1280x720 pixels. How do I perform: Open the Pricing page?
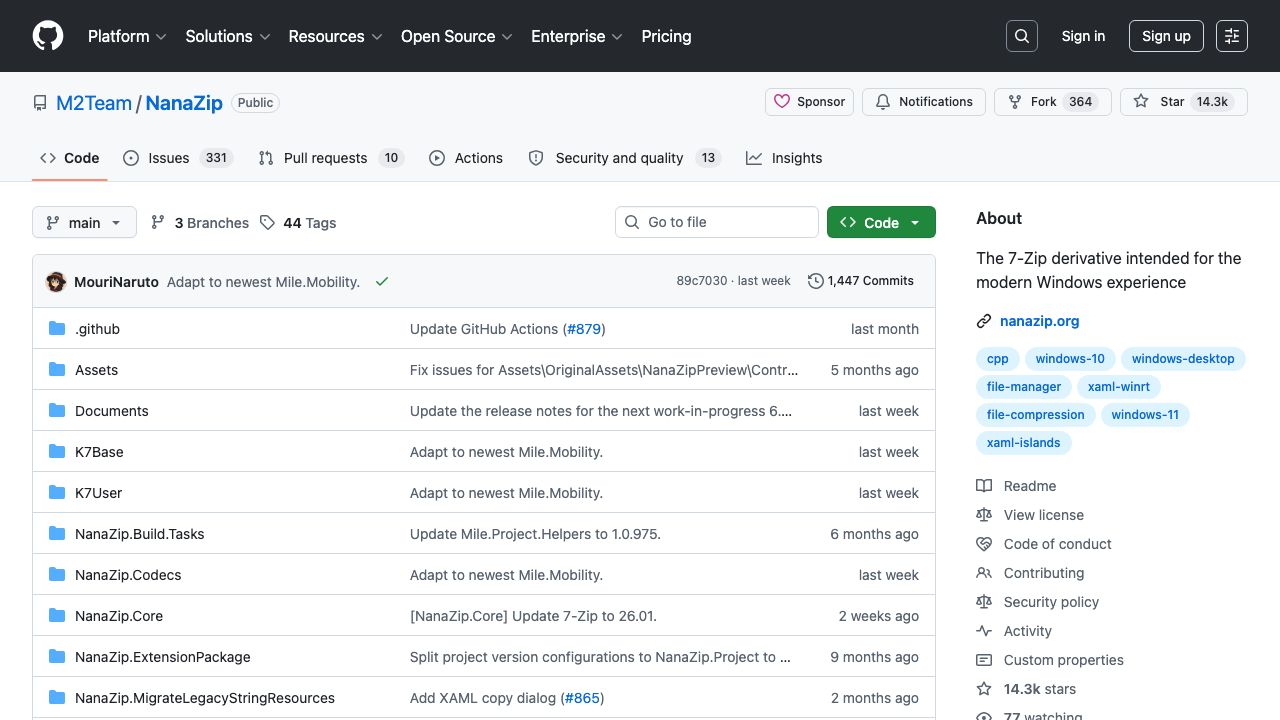pyautogui.click(x=666, y=36)
